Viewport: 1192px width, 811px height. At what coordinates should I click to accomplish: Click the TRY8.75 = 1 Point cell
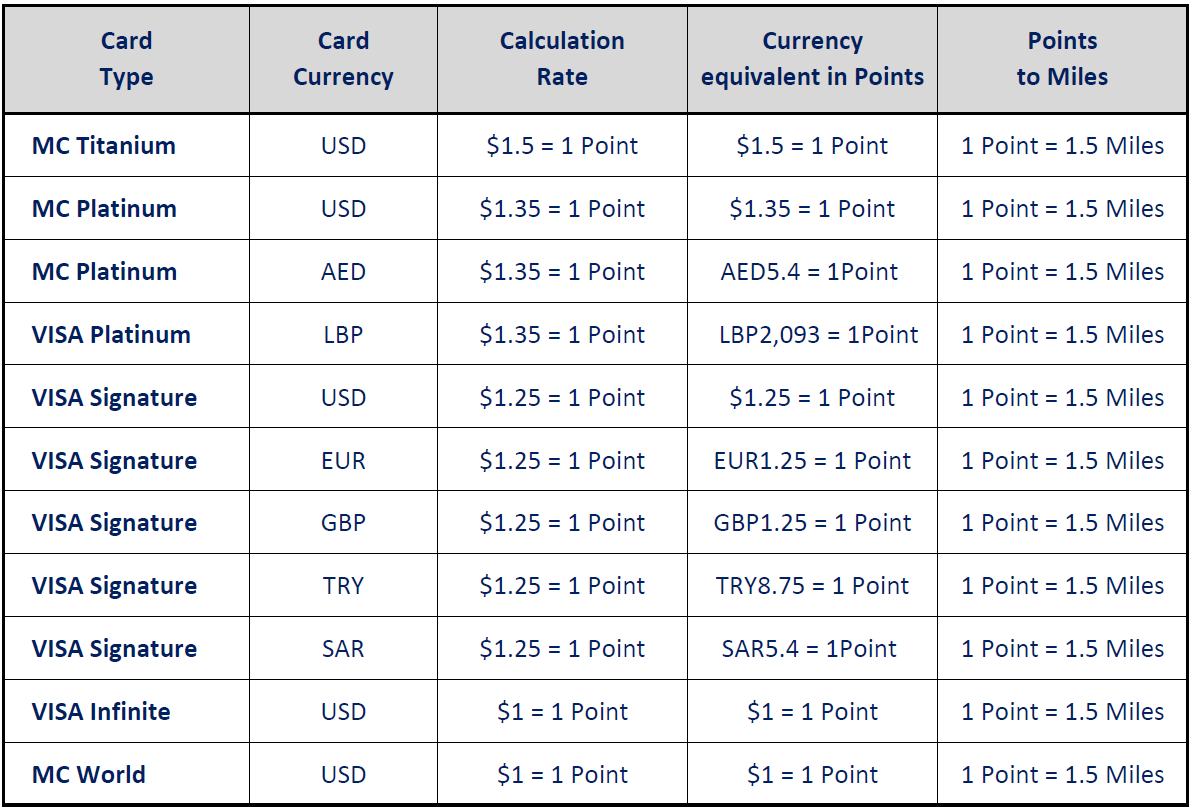coord(812,586)
